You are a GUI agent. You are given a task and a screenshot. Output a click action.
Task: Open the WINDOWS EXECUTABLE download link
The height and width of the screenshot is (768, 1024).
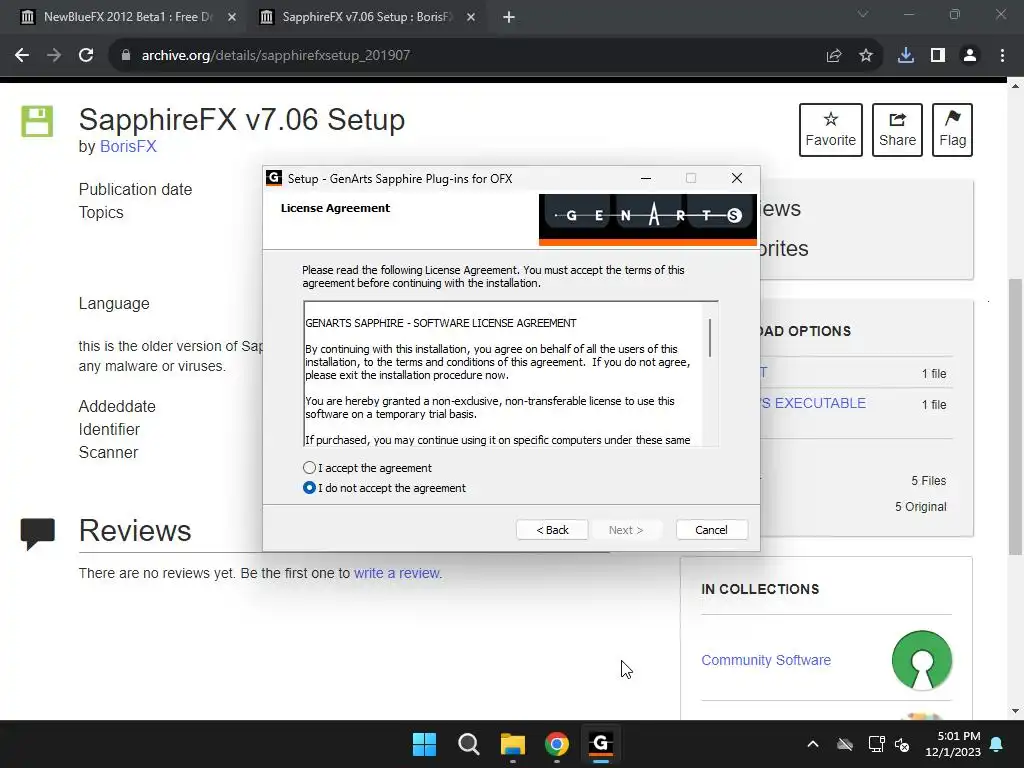pyautogui.click(x=814, y=403)
